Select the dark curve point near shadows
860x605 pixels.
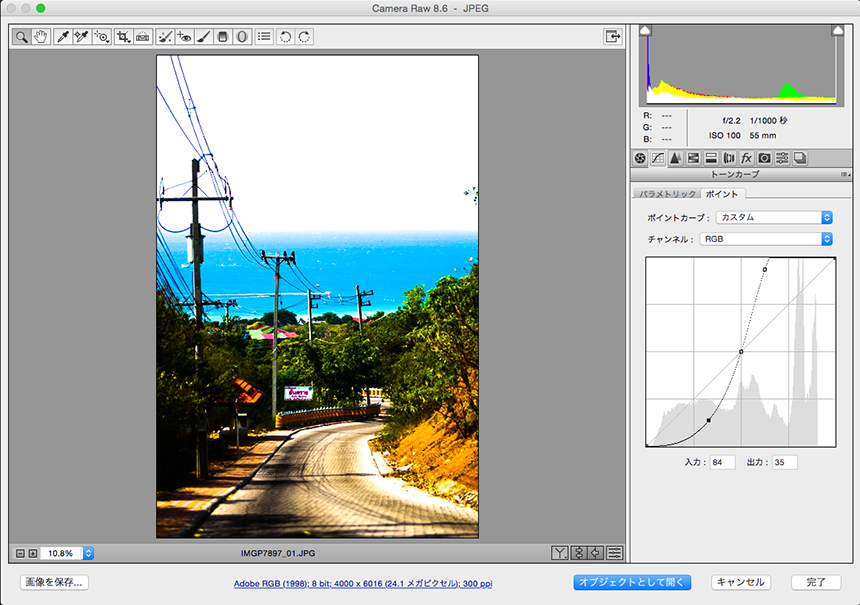709,420
